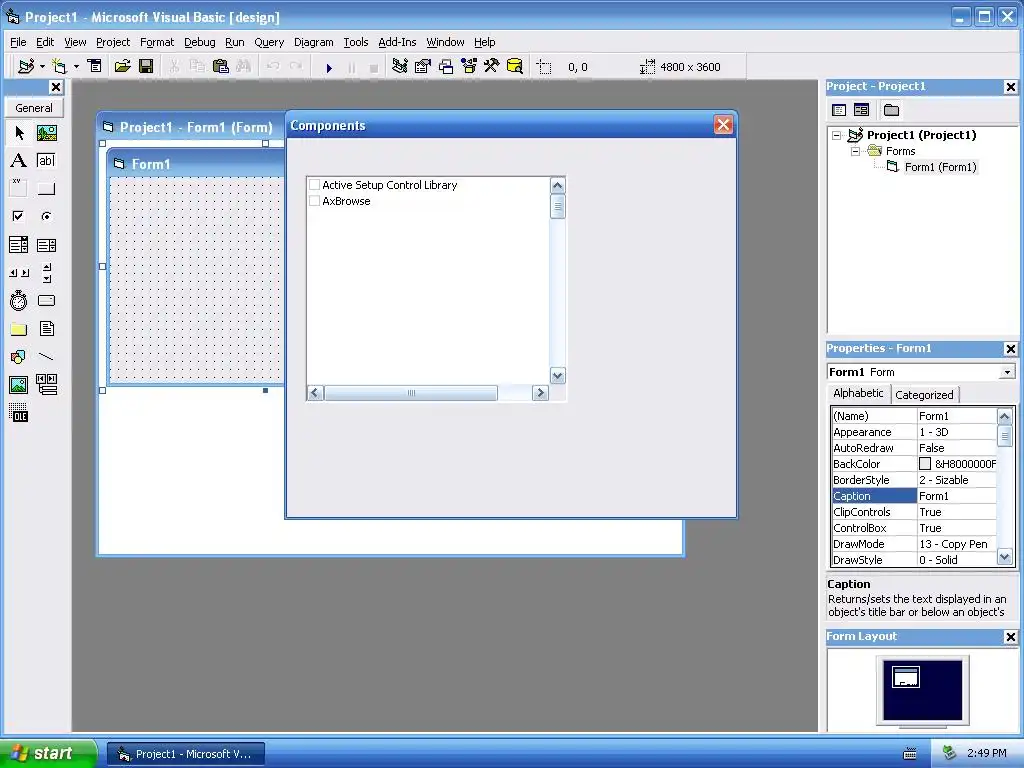Open Add Standard EXE Project dropdown arrow

click(42, 67)
